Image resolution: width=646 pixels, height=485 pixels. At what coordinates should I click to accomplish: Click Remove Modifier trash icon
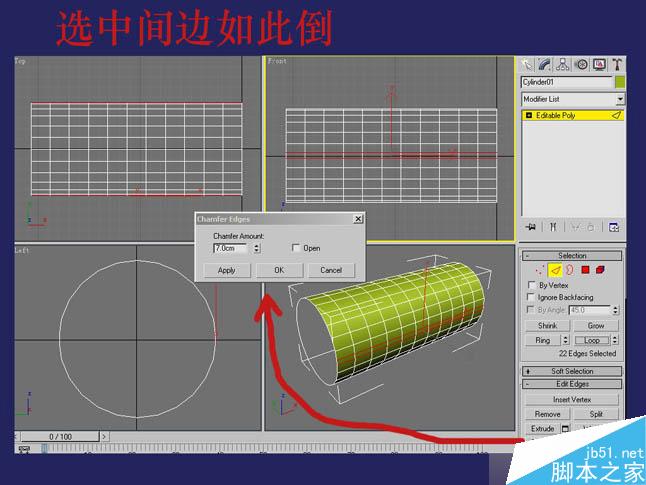click(591, 227)
